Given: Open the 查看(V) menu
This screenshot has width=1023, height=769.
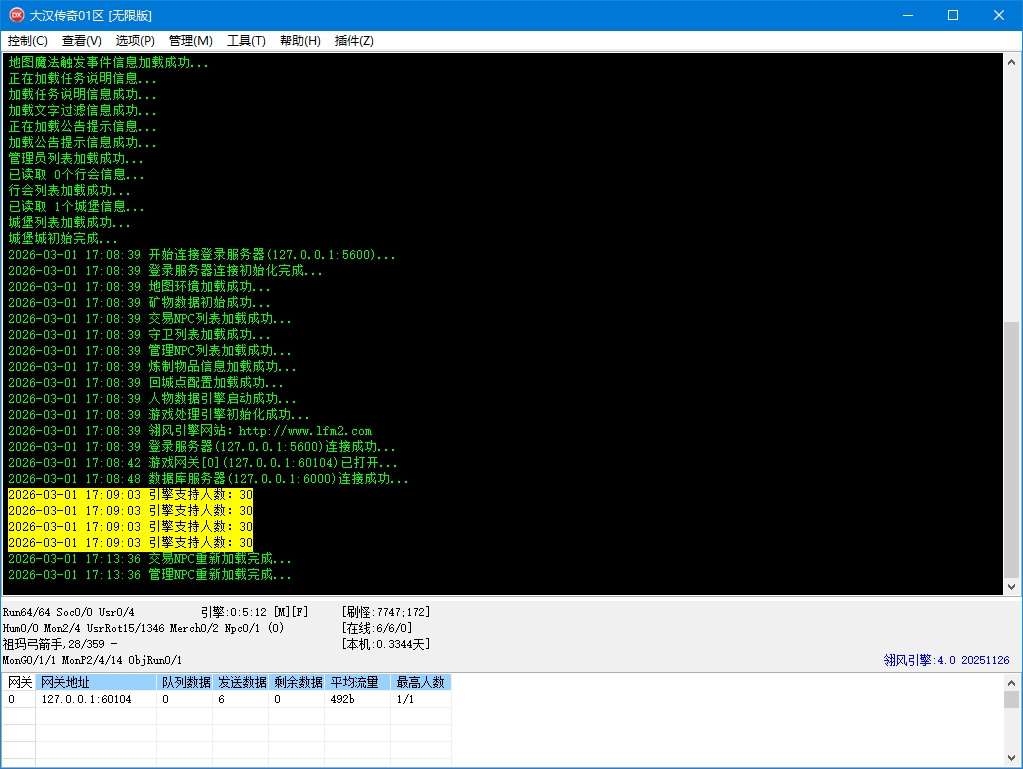Looking at the screenshot, I should click(x=82, y=41).
